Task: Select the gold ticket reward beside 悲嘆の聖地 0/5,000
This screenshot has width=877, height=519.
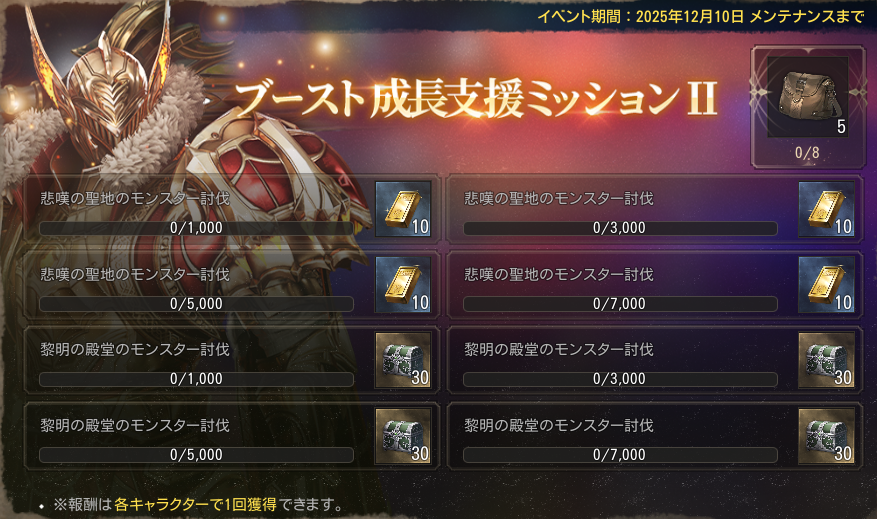Action: click(403, 285)
